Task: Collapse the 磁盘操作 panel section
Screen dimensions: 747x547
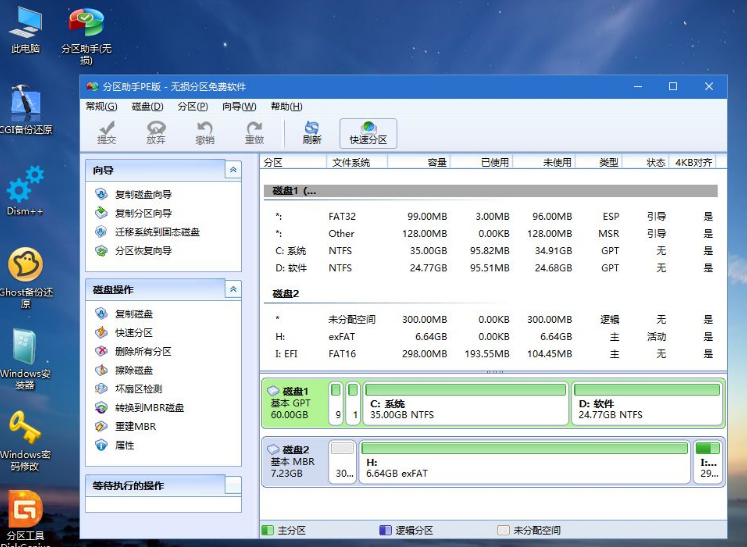Action: (x=233, y=289)
